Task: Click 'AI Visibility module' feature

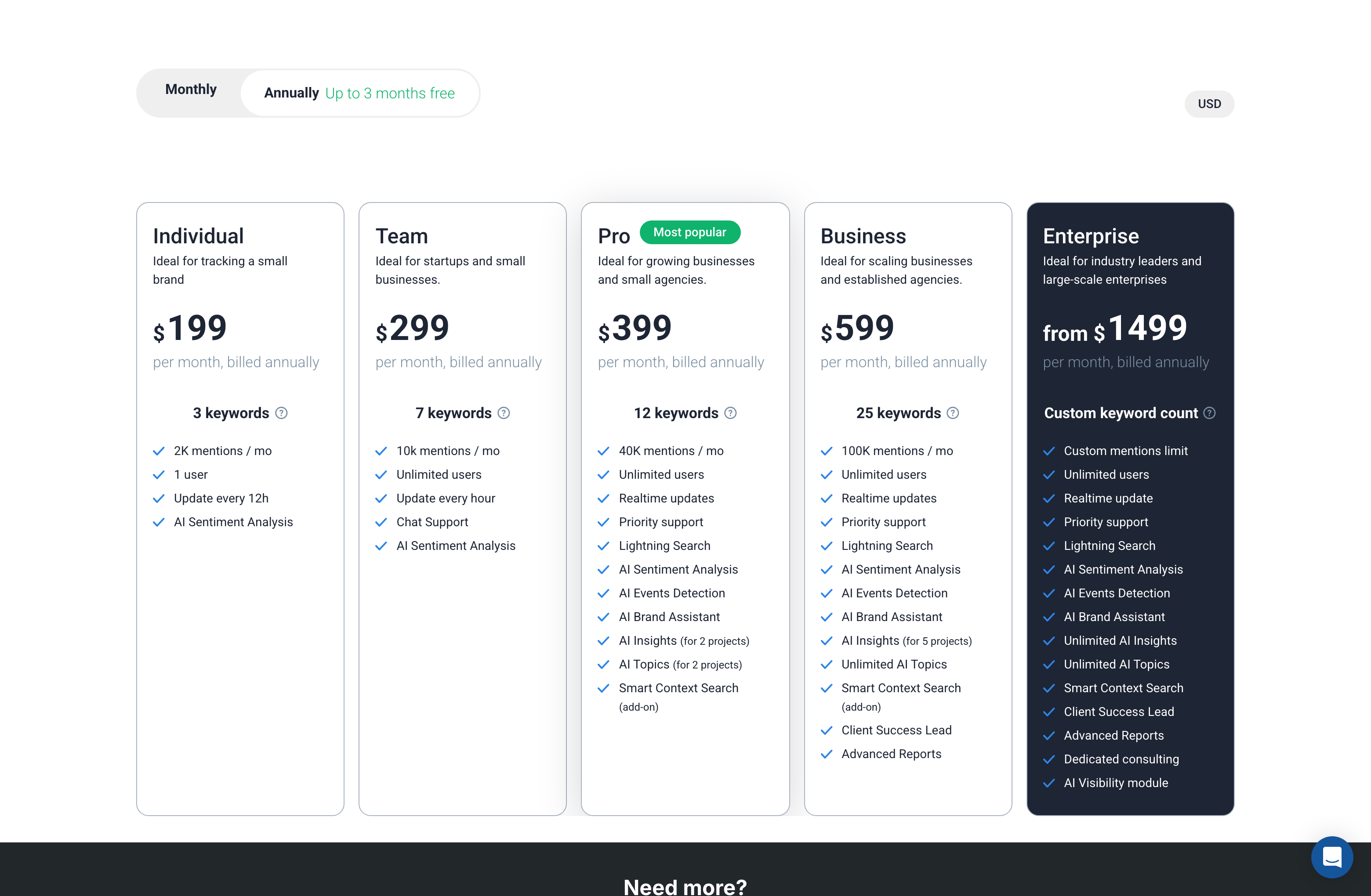Action: [1116, 783]
